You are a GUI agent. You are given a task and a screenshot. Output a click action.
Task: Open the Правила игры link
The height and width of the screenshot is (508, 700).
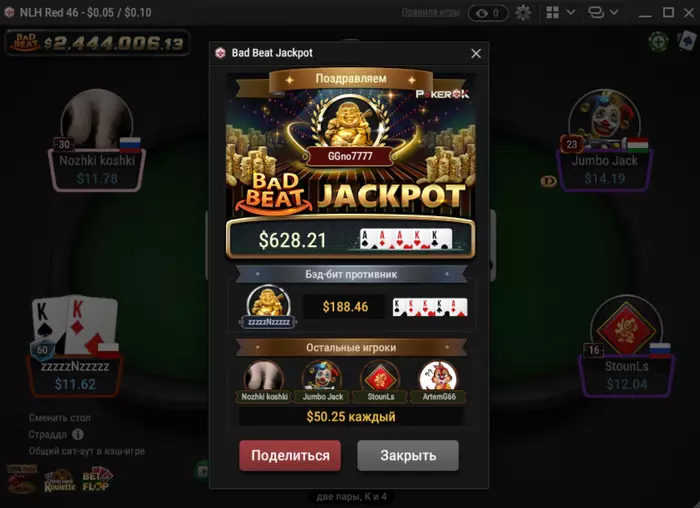pos(430,12)
